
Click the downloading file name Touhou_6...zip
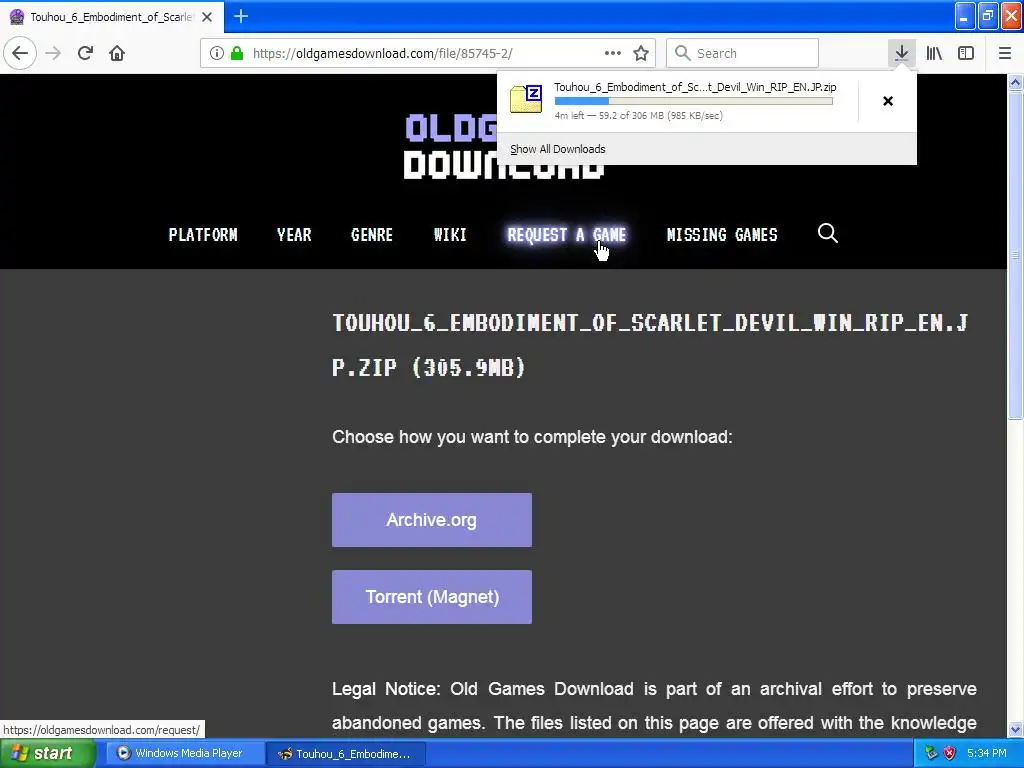[x=695, y=87]
